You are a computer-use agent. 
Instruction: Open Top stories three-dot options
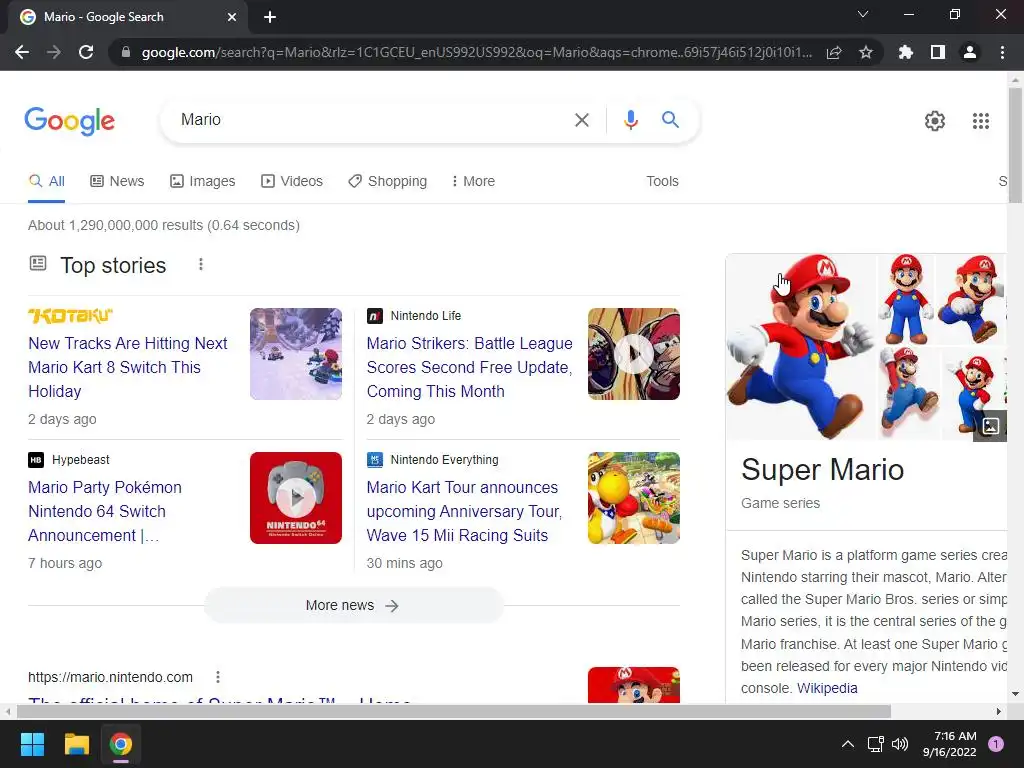pos(200,264)
